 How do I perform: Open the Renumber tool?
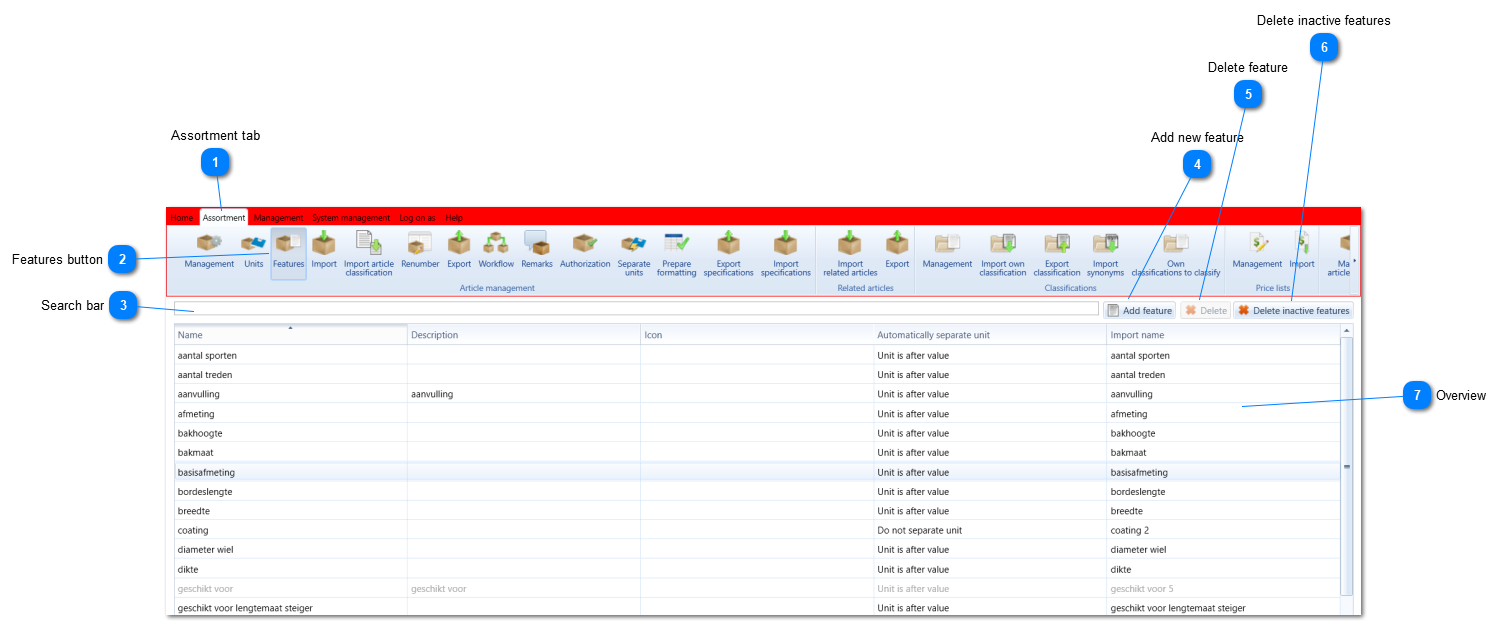[x=420, y=251]
